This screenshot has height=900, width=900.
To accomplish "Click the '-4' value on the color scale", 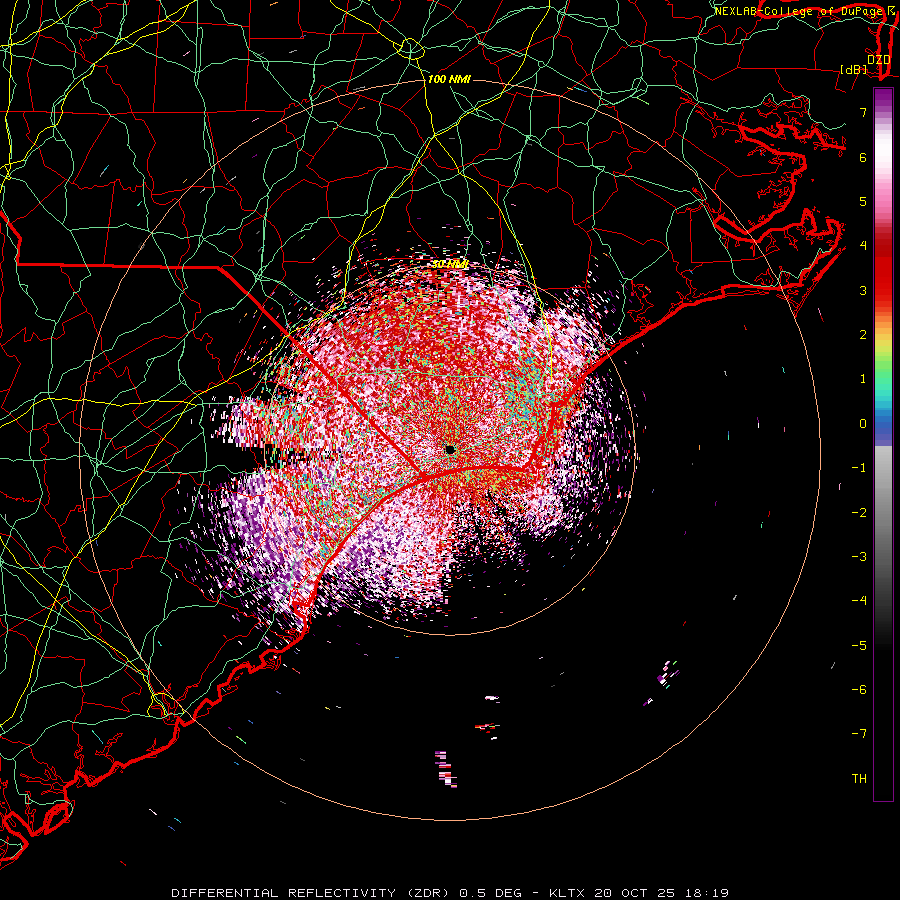I will point(859,601).
